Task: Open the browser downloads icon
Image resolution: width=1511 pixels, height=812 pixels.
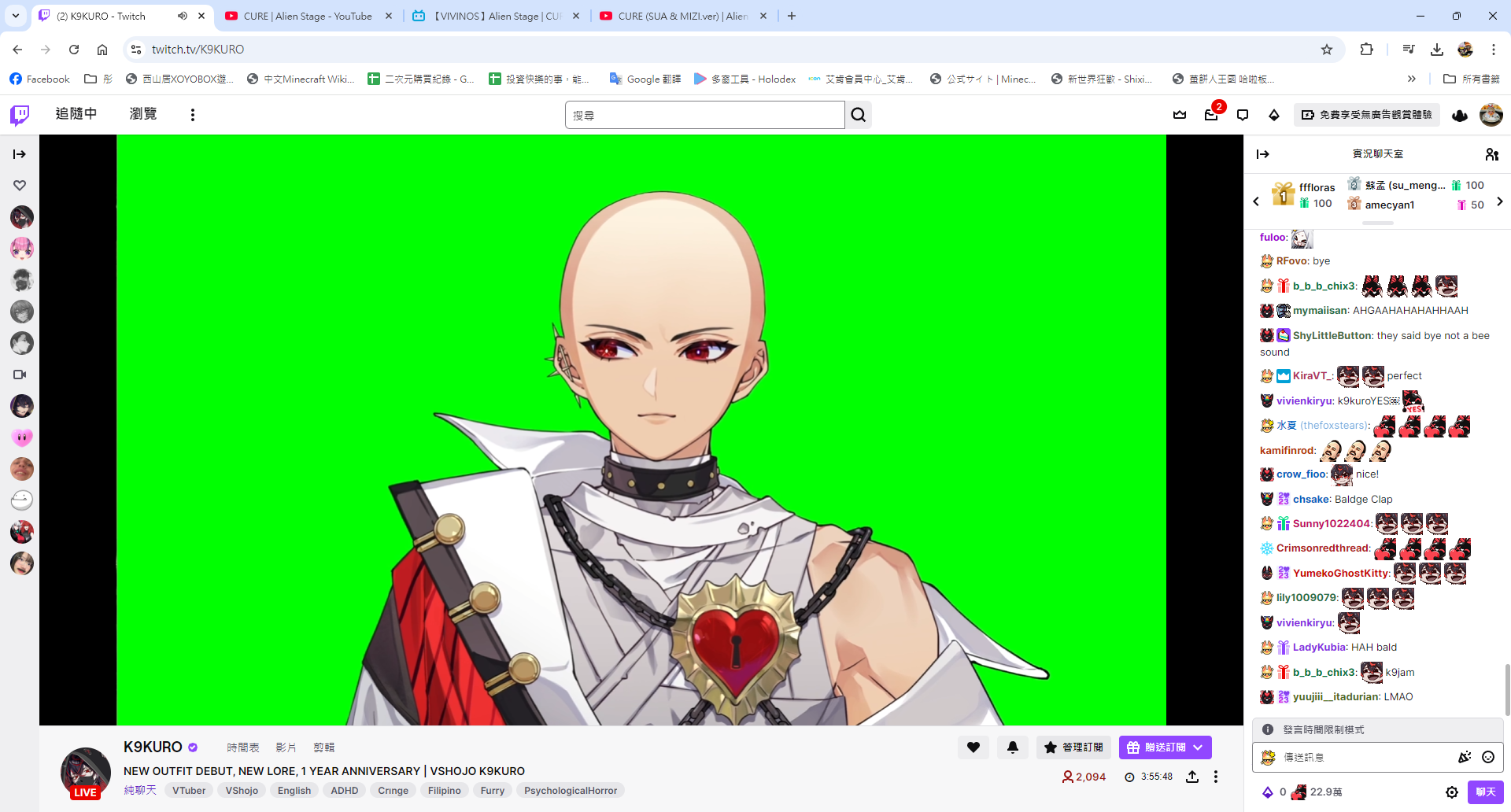Action: click(x=1437, y=50)
